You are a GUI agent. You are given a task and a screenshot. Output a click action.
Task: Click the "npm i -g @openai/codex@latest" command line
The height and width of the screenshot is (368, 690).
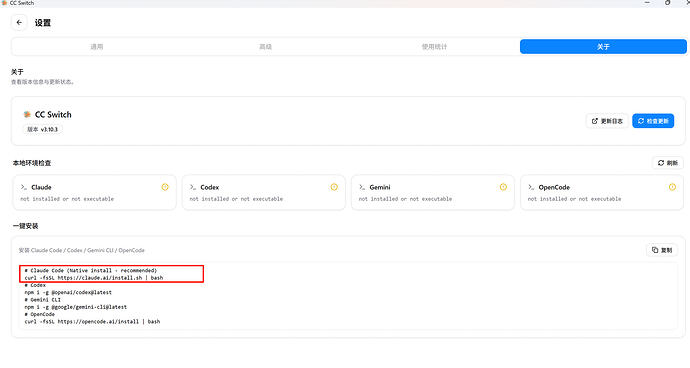point(68,292)
